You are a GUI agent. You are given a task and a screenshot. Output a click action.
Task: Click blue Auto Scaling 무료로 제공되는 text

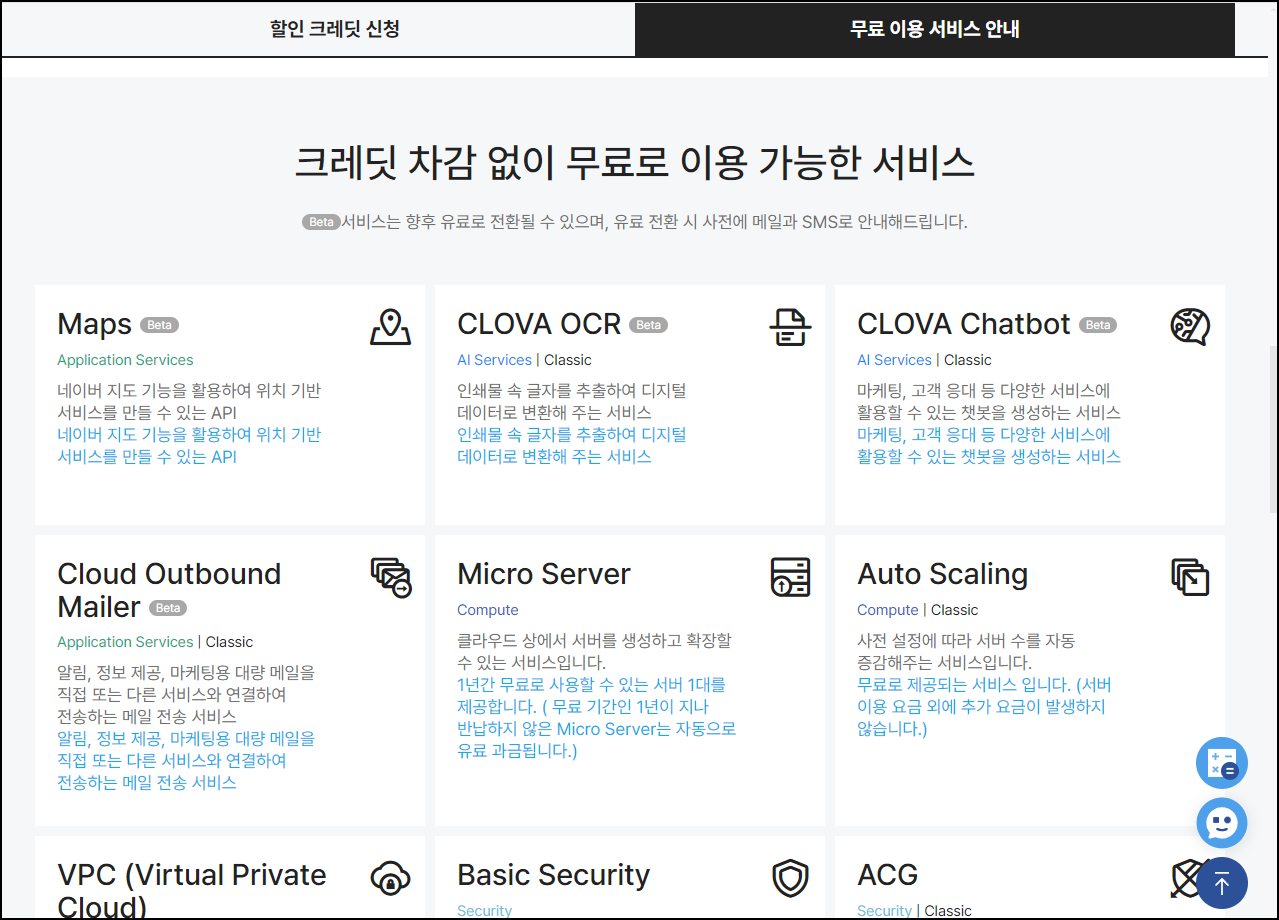point(984,707)
